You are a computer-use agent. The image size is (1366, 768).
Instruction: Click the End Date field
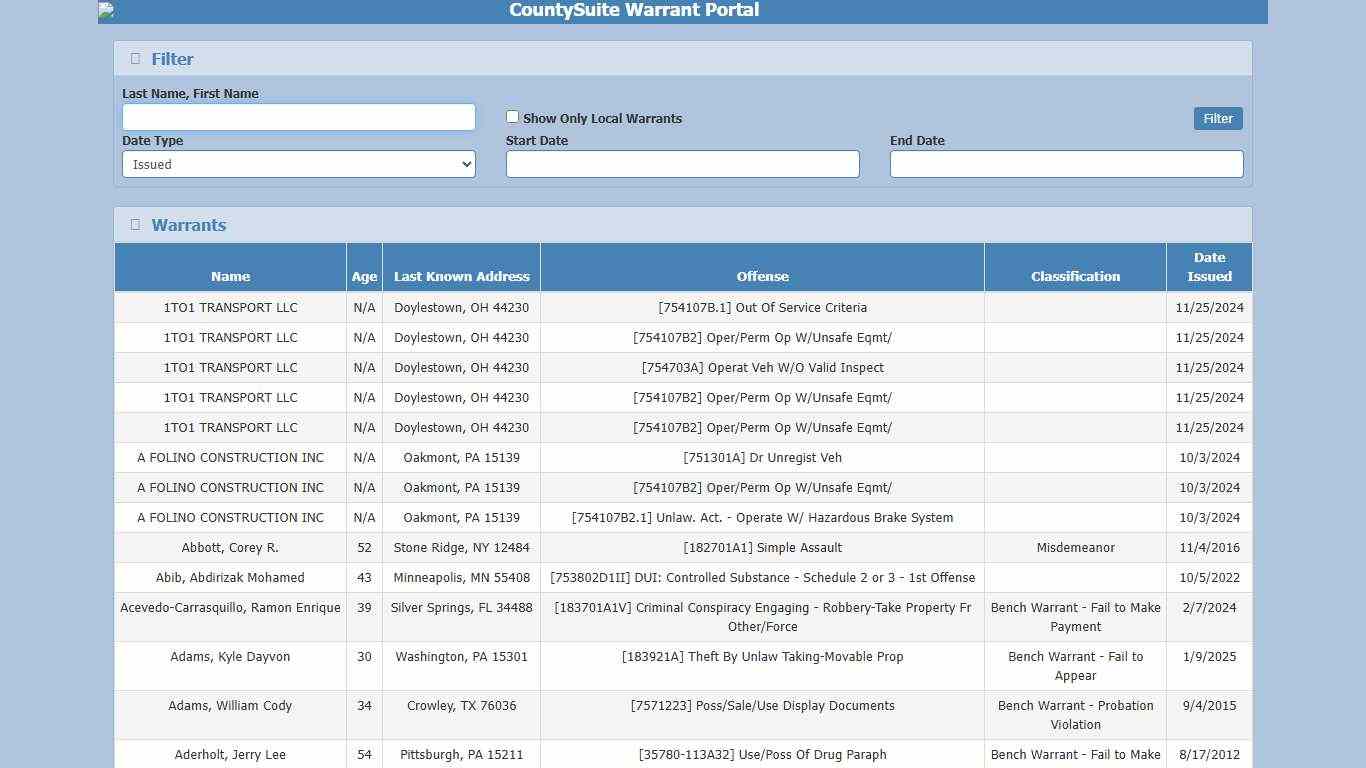(x=1066, y=164)
